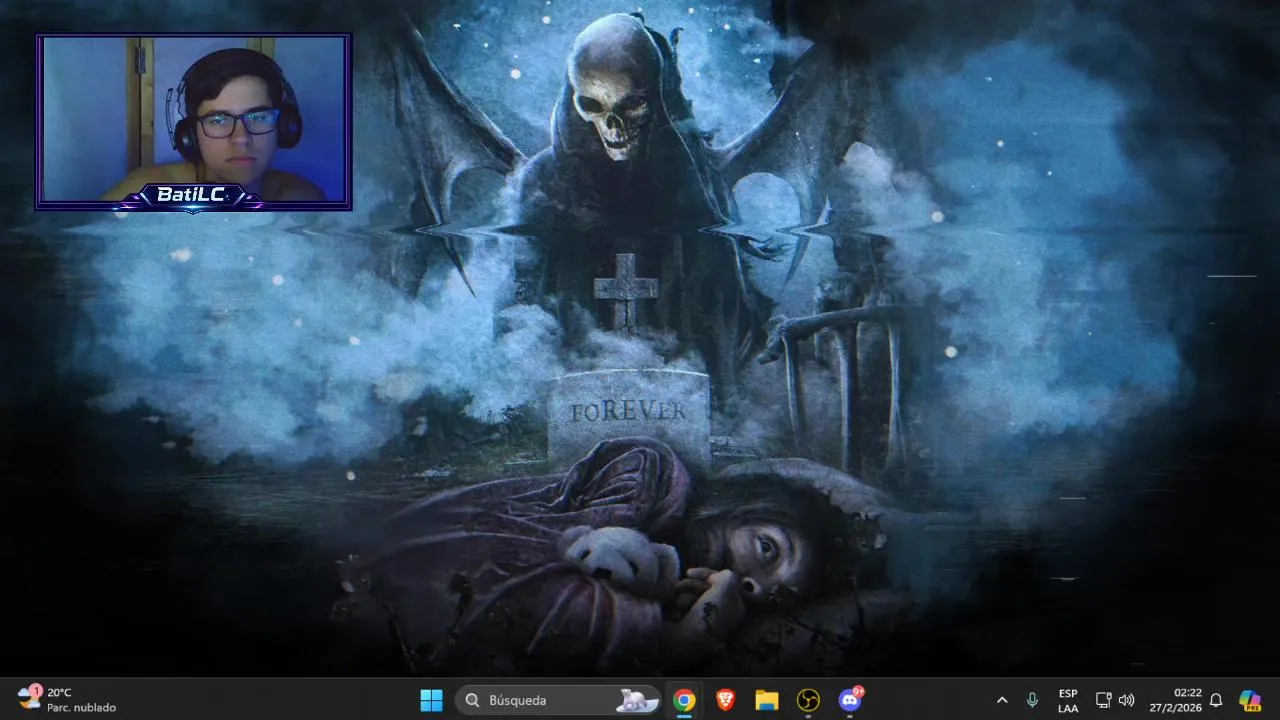Switch to OBS Studio on the taskbar
The image size is (1280, 720).
pos(808,700)
